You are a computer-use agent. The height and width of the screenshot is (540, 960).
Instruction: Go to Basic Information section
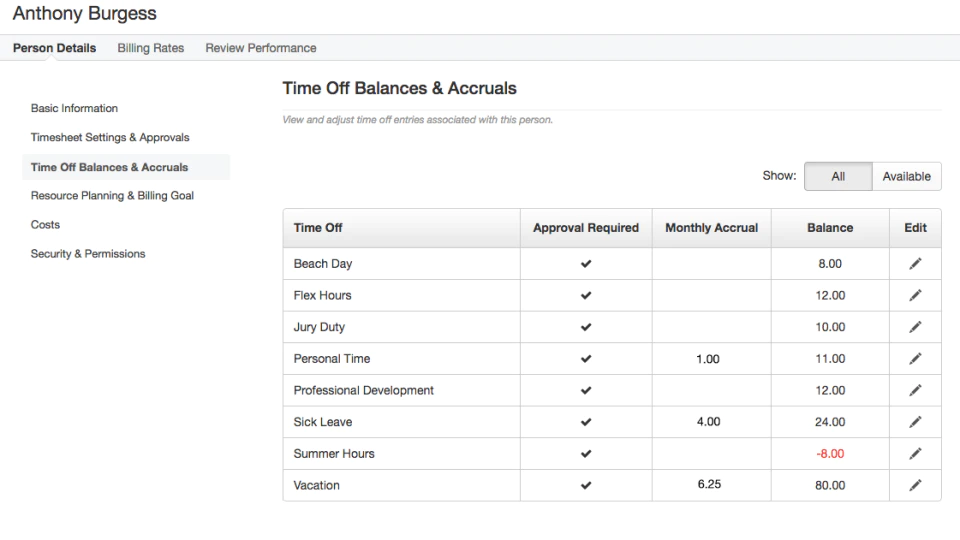coord(74,108)
